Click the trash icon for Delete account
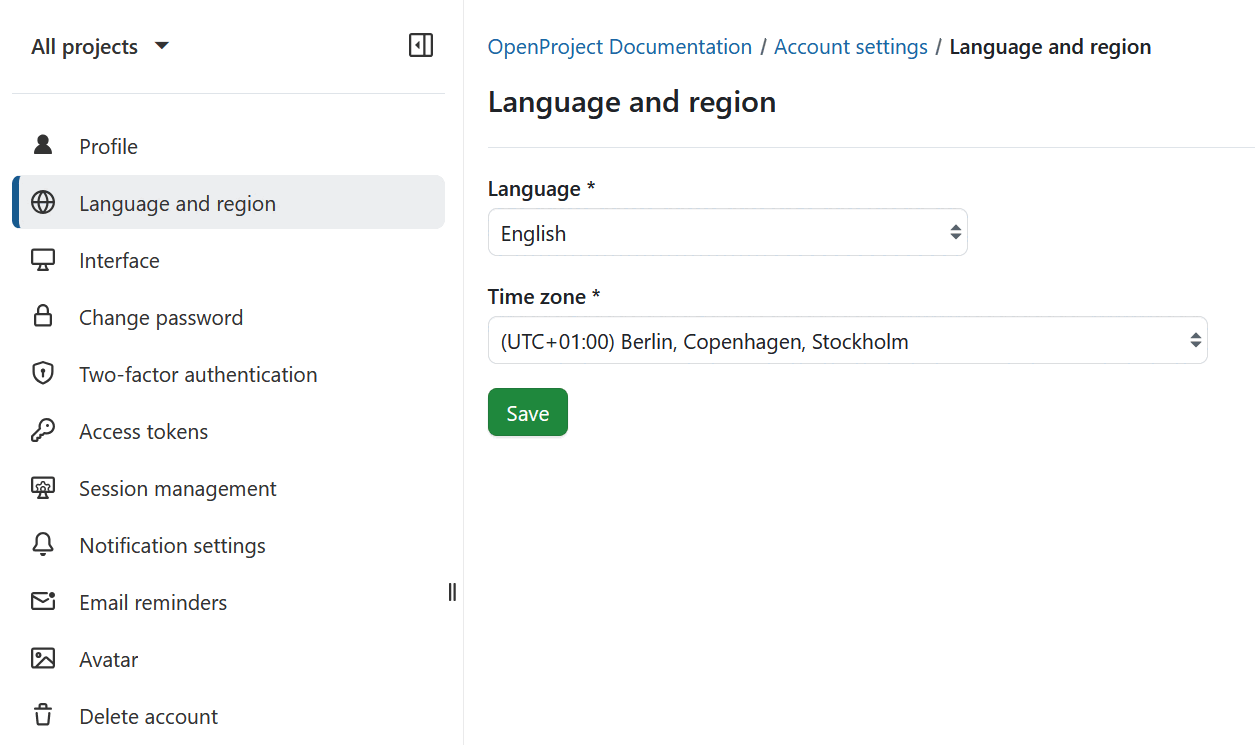This screenshot has height=745, width=1255. (43, 715)
